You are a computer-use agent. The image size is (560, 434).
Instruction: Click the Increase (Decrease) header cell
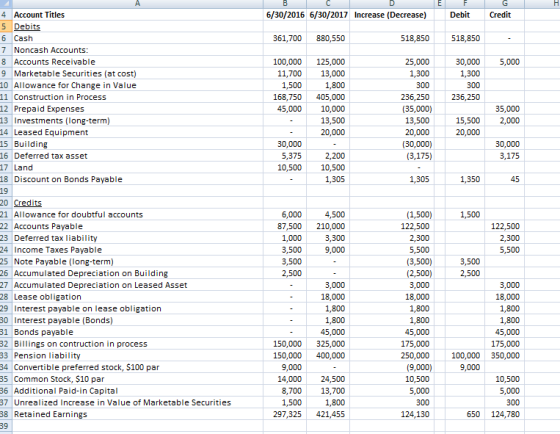391,15
